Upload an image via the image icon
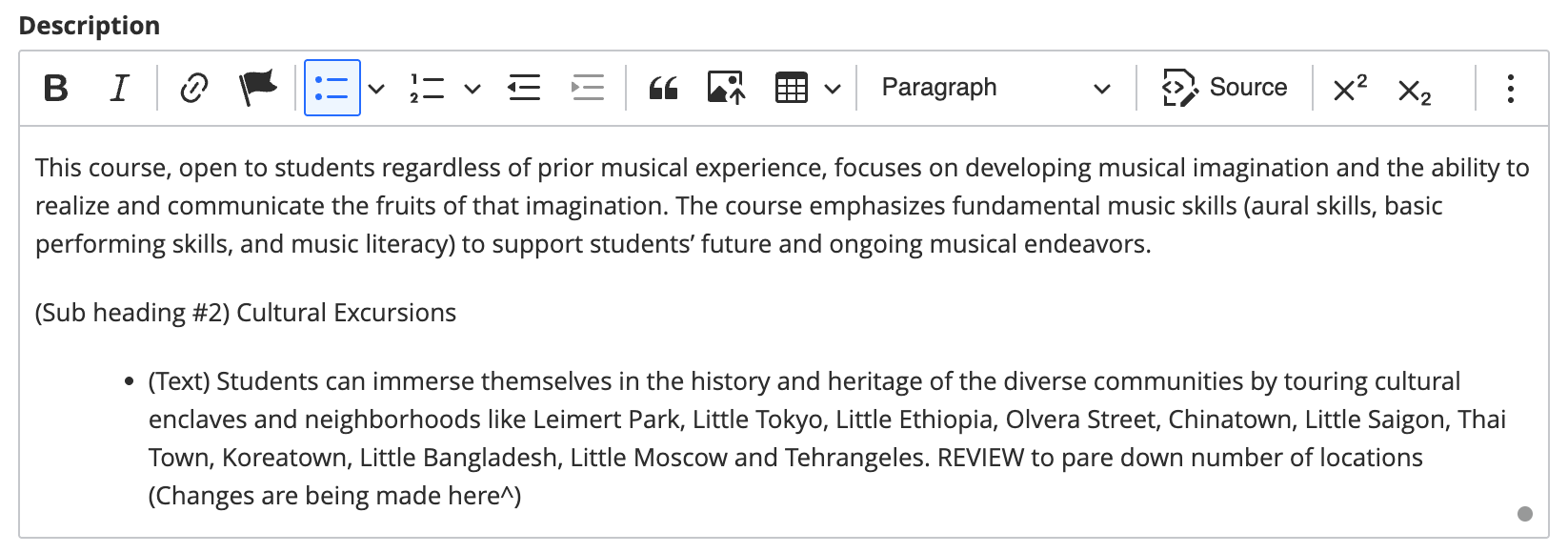 click(x=726, y=89)
